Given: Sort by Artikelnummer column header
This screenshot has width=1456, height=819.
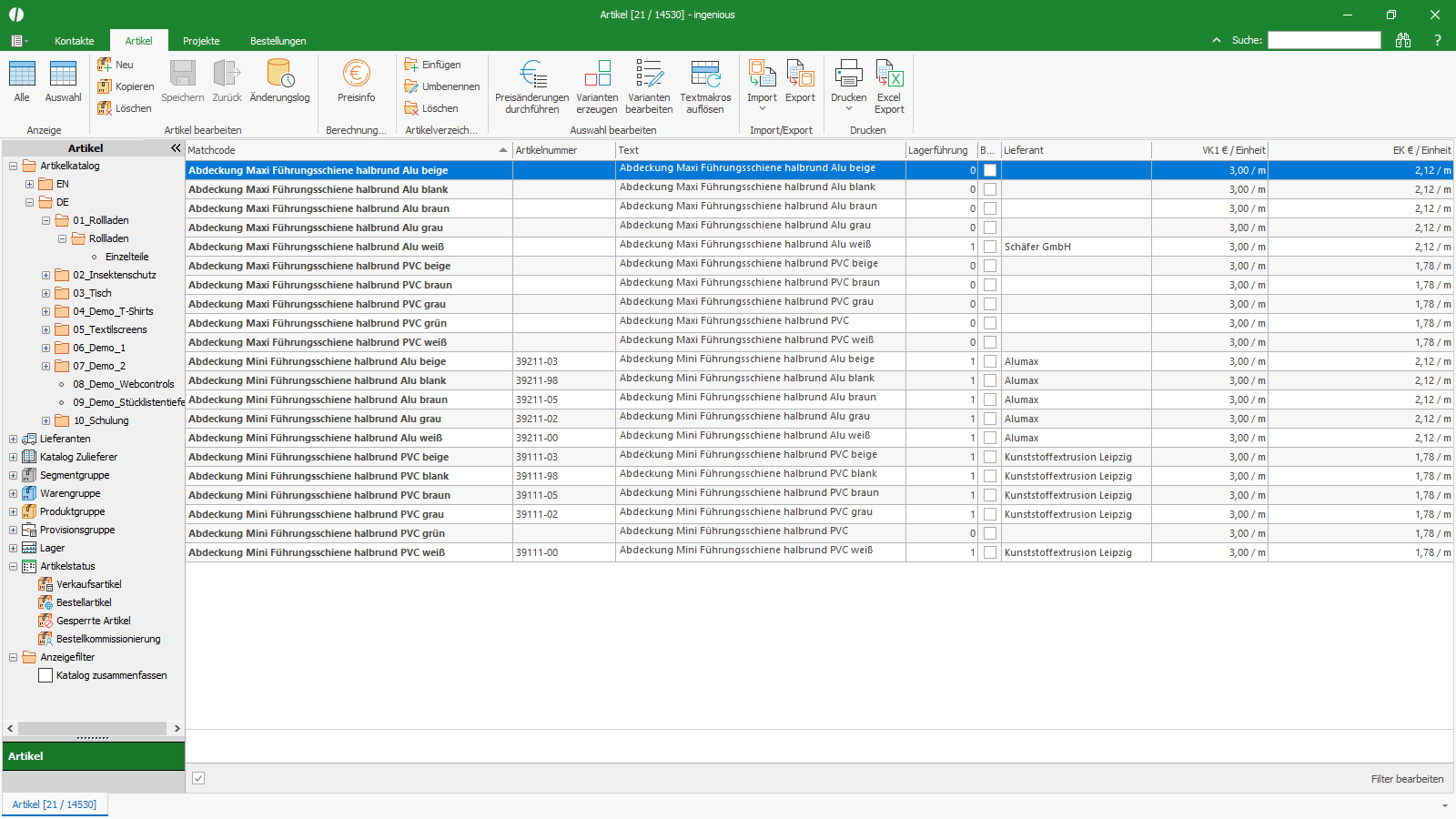Looking at the screenshot, I should (x=564, y=150).
